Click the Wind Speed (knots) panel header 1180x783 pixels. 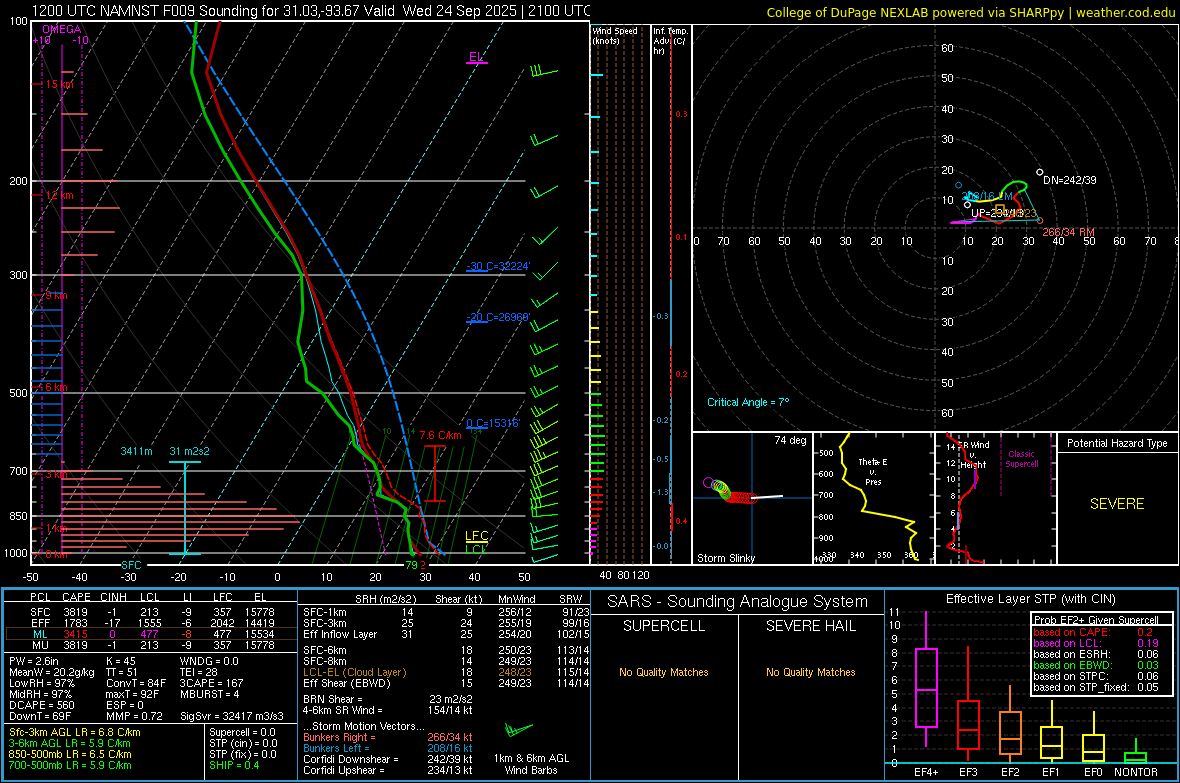click(x=615, y=35)
